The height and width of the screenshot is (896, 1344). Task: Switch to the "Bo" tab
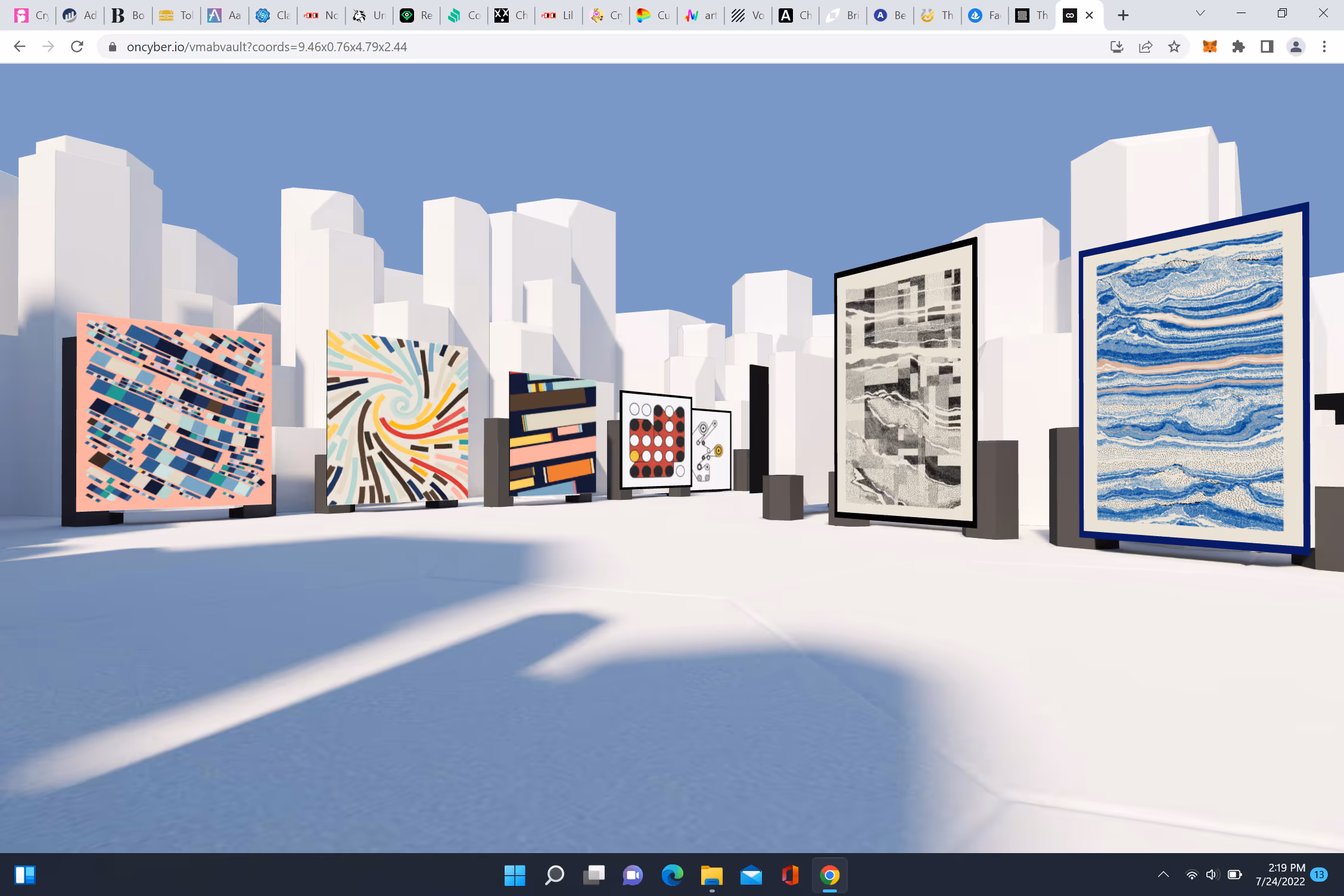(x=128, y=15)
